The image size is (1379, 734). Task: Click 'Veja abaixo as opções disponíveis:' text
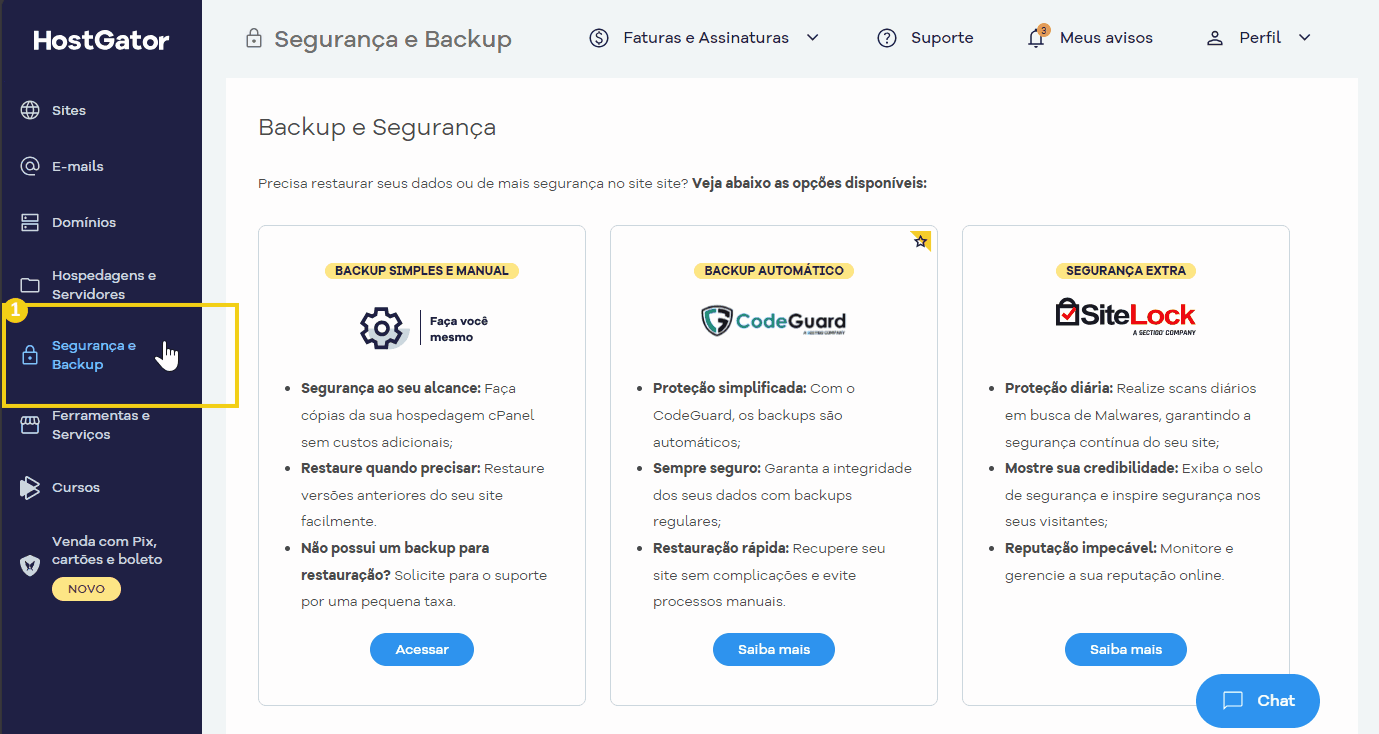[810, 183]
